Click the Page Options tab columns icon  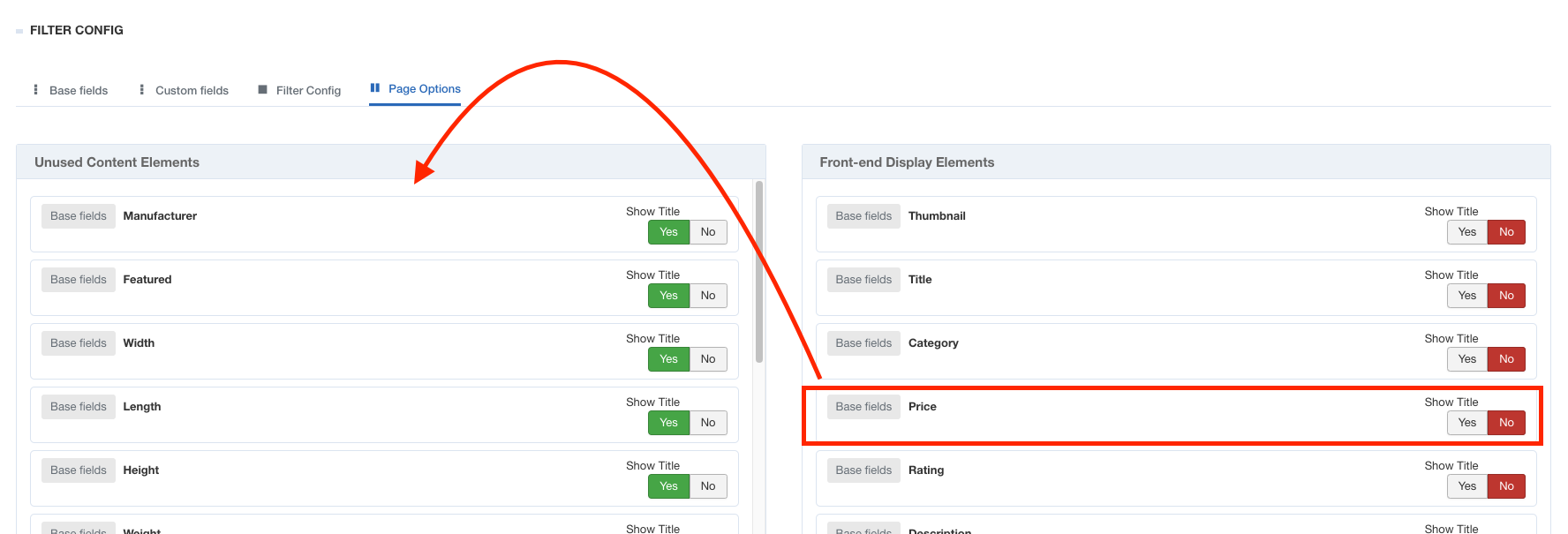(375, 88)
